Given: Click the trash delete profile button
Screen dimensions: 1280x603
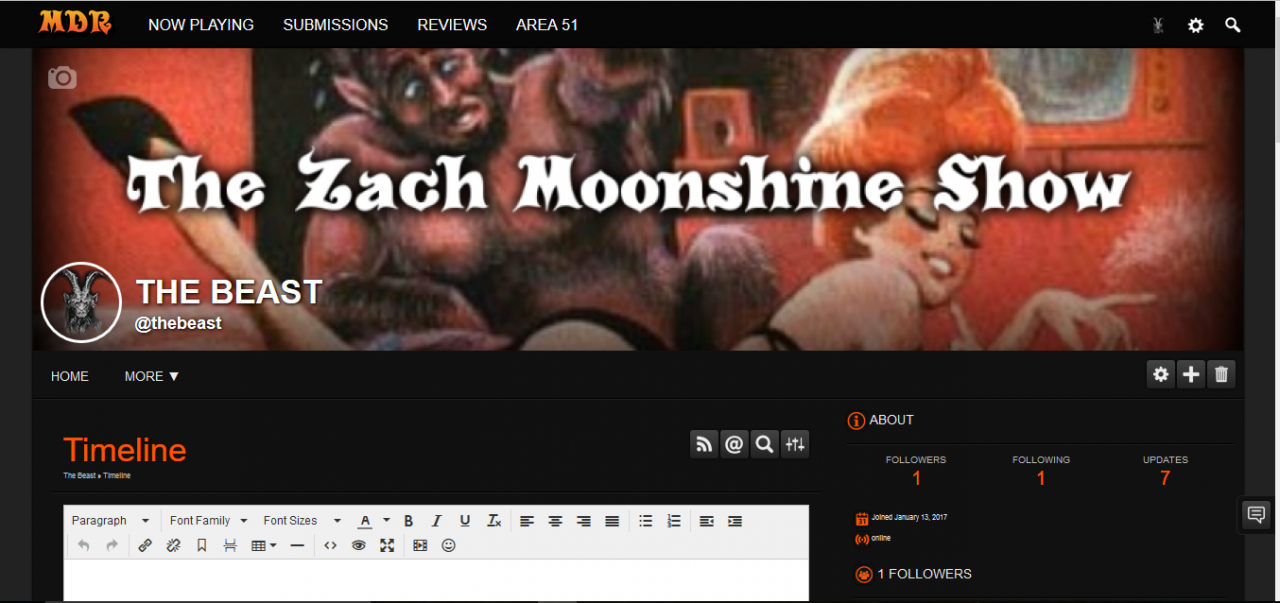Looking at the screenshot, I should click(1221, 375).
